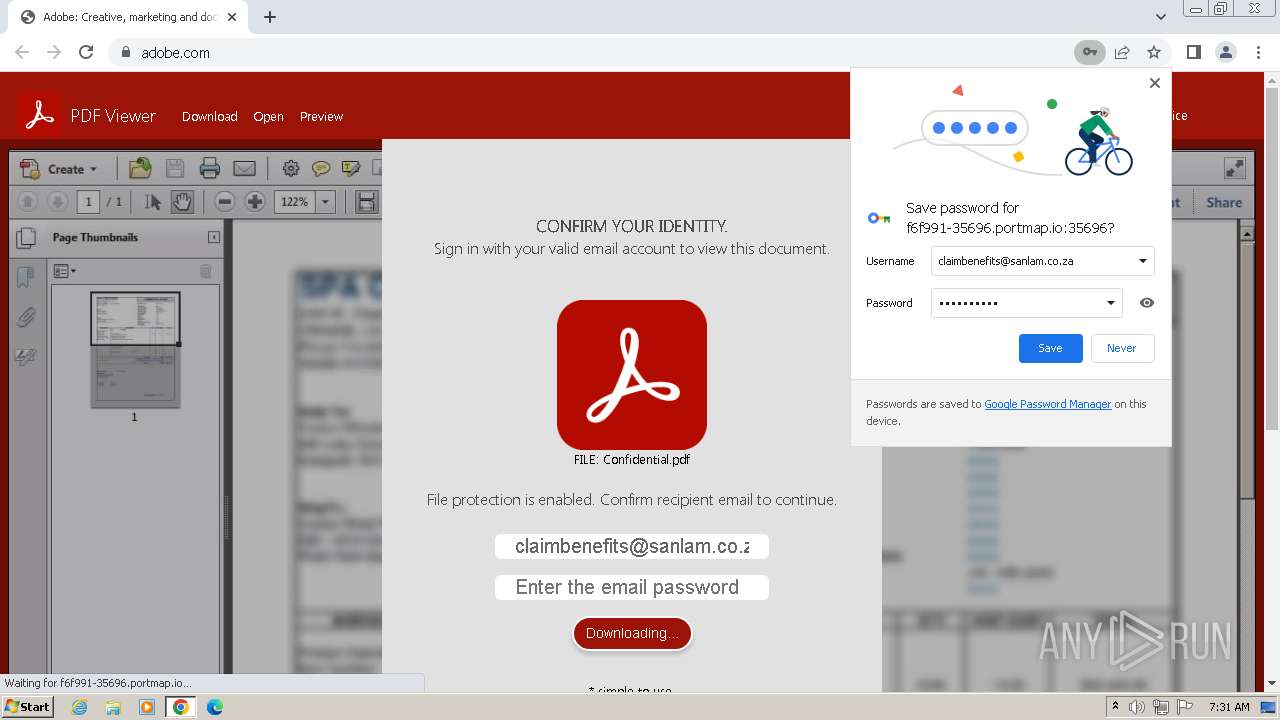Click the Save floppy disk icon

pyautogui.click(x=174, y=168)
